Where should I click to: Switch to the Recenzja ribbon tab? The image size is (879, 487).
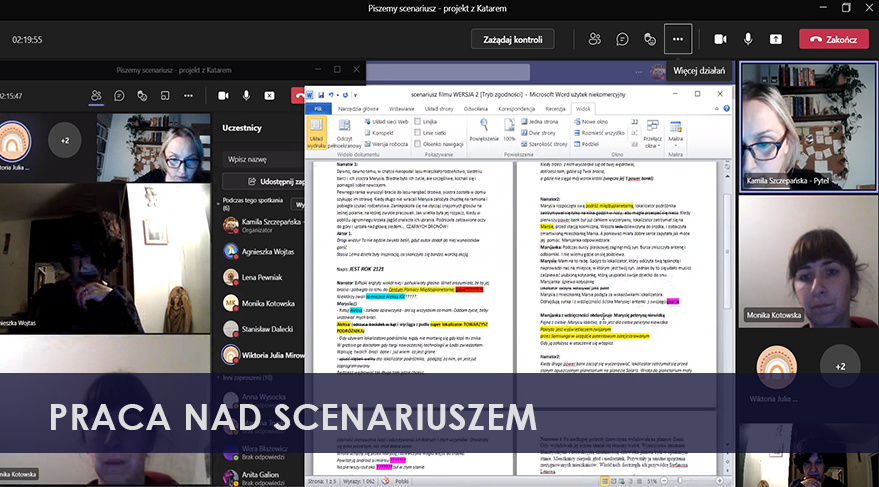pos(555,107)
